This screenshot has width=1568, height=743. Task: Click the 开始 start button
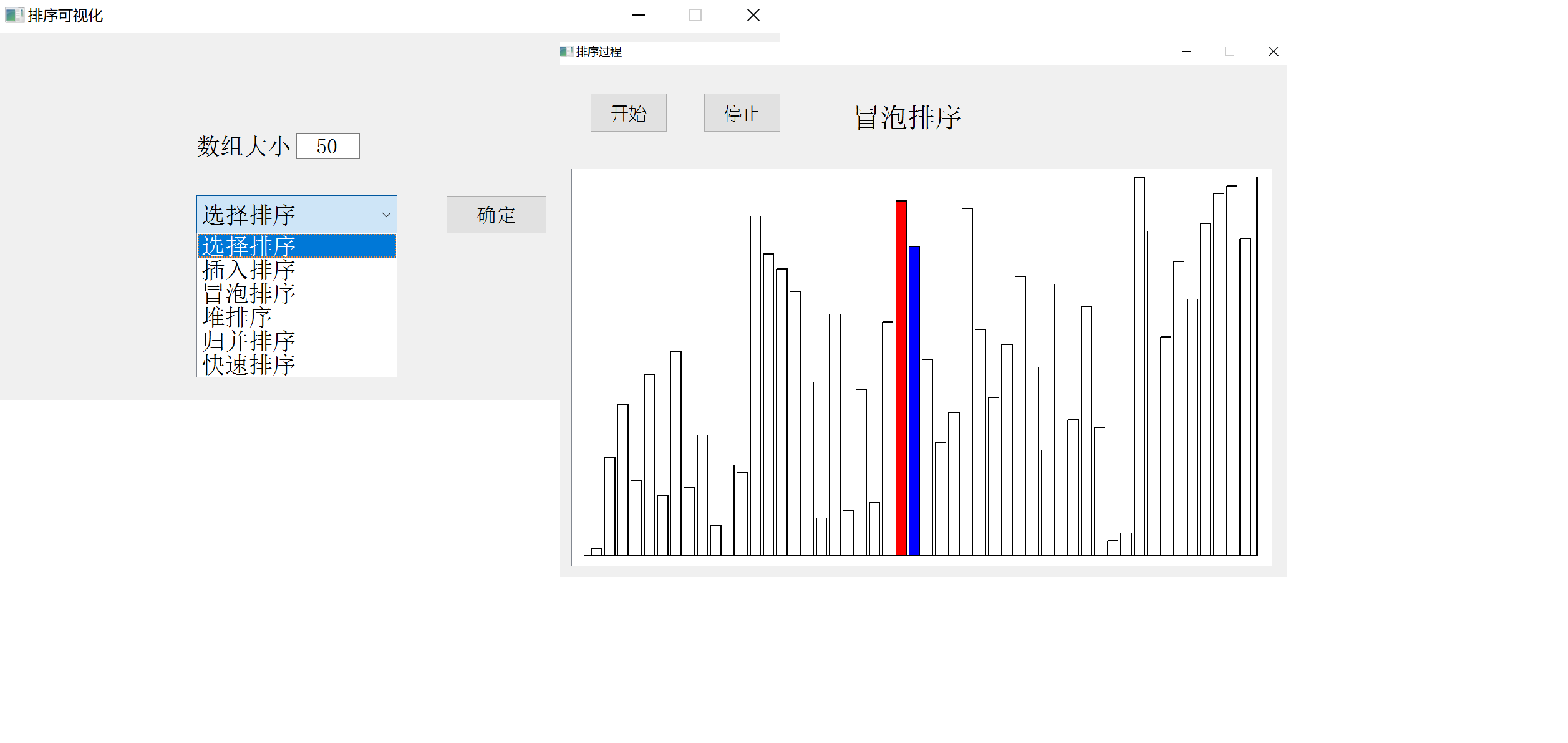[628, 113]
